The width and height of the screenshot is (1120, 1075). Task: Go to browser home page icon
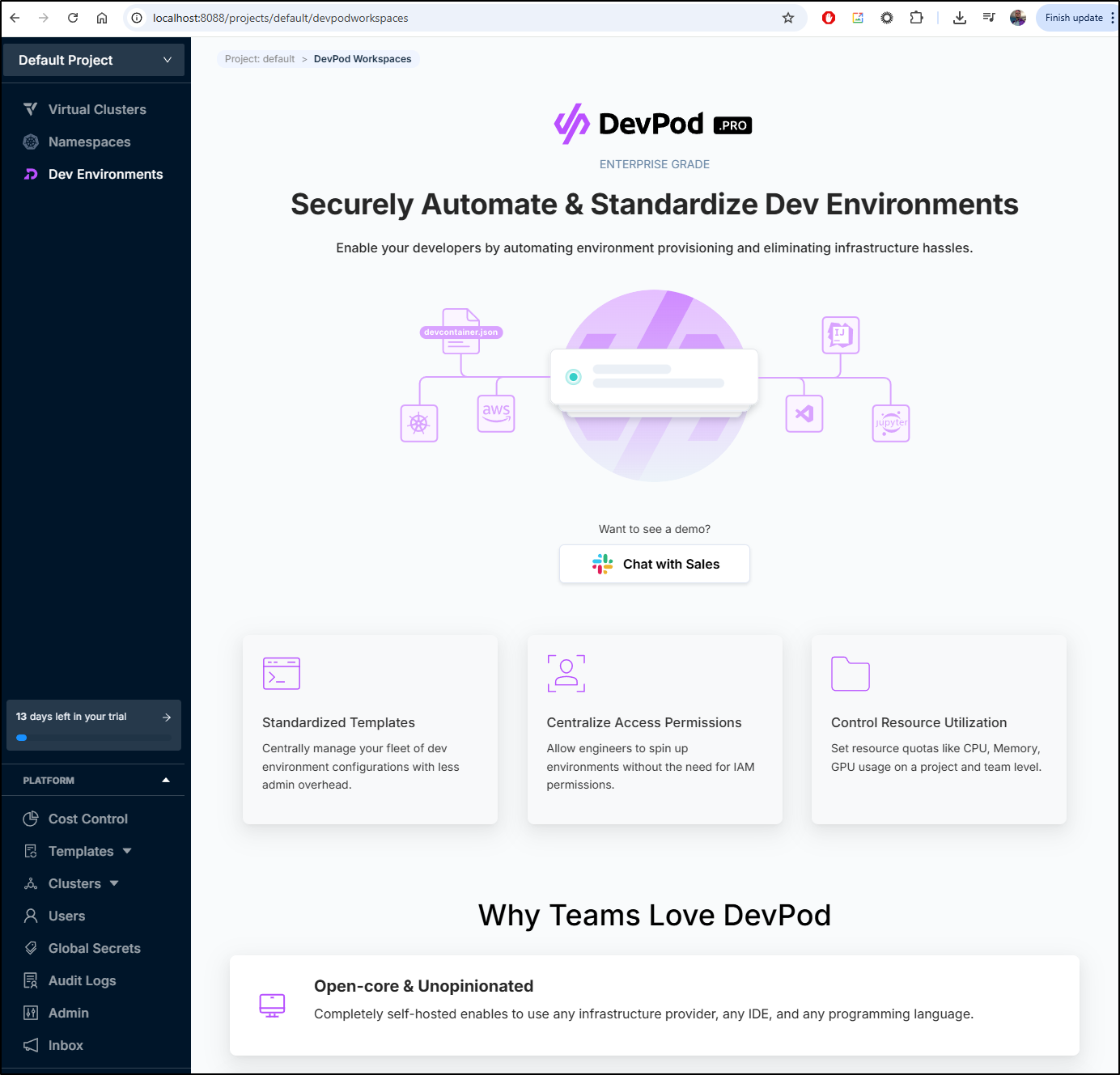pyautogui.click(x=102, y=18)
